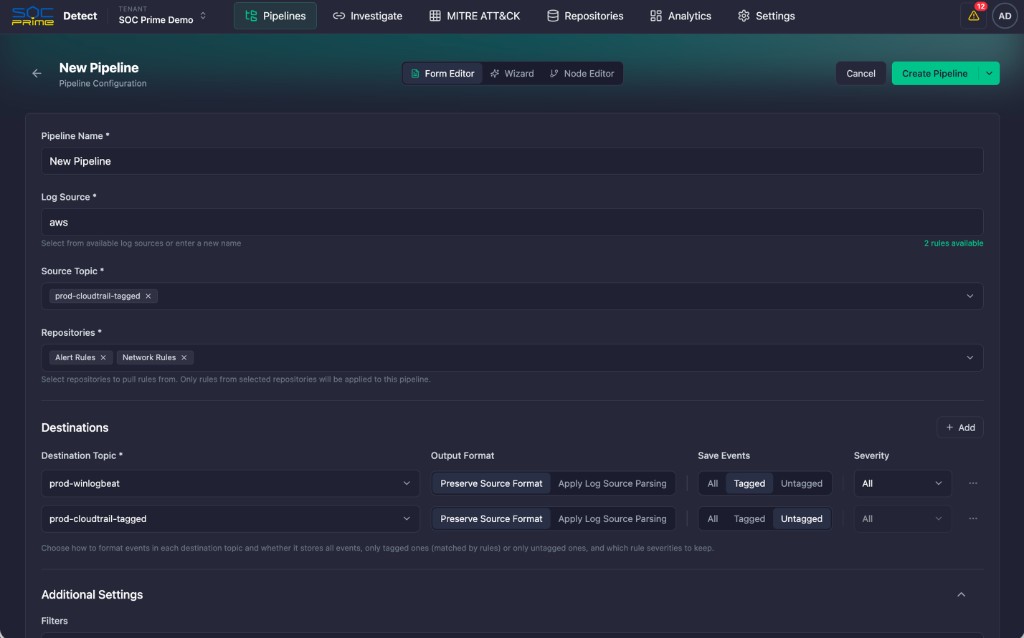The height and width of the screenshot is (638, 1024).
Task: Edit the Log Source field containing aws
Action: click(x=512, y=222)
